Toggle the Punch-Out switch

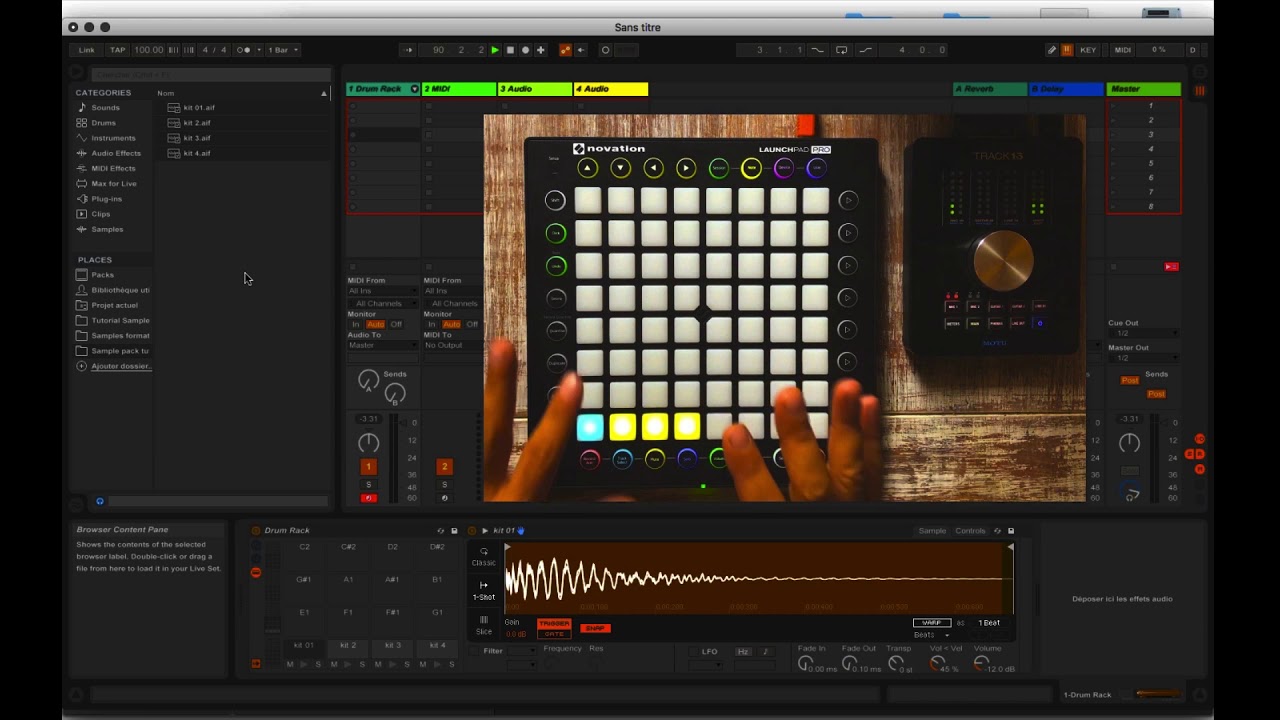[865, 50]
